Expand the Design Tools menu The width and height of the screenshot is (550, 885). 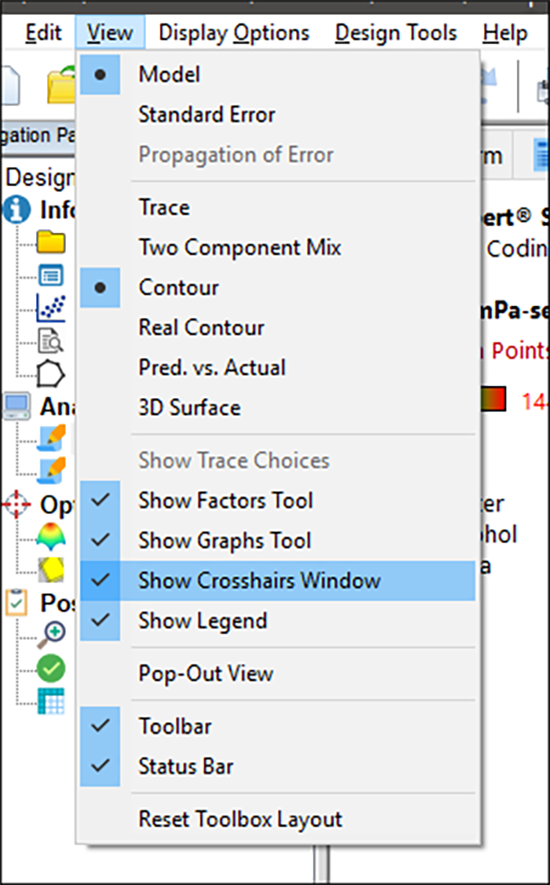396,33
